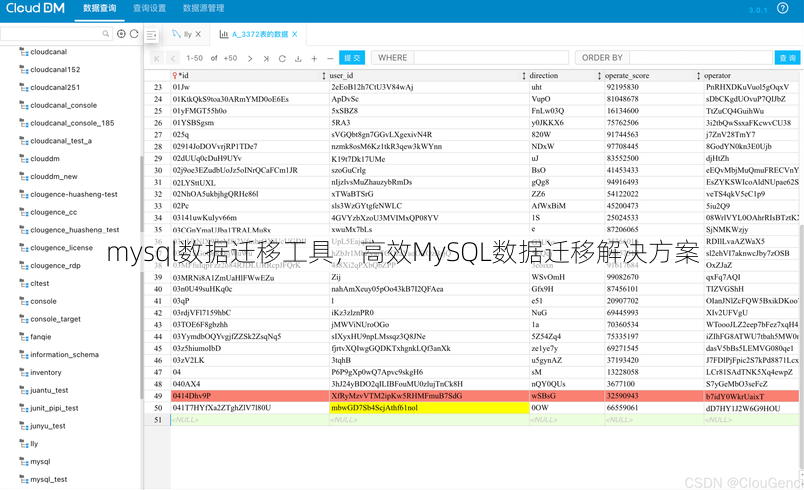The image size is (804, 490).
Task: Click row number 30 in the grid
Action: (x=158, y=170)
